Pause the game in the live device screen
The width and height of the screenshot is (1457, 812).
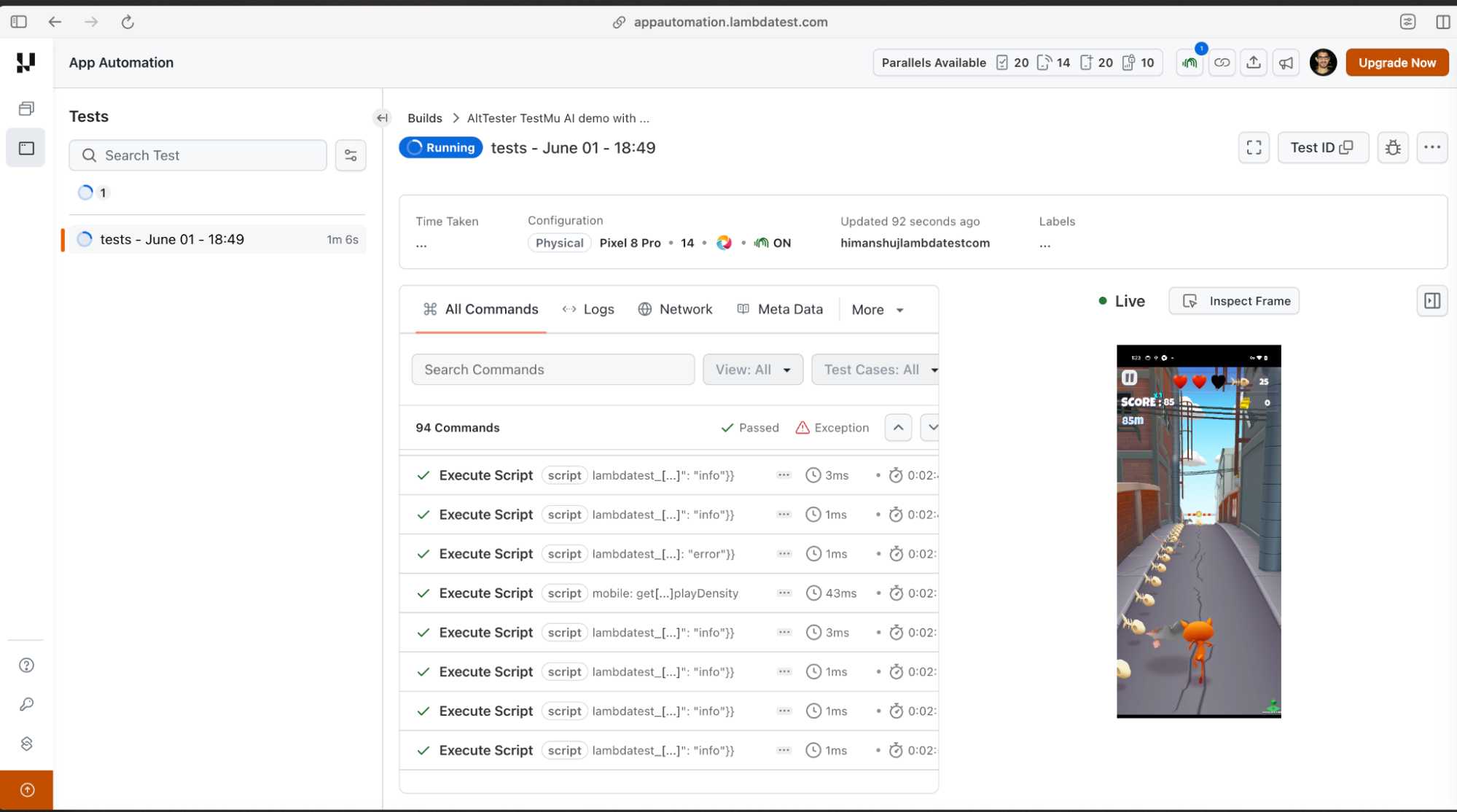point(1129,378)
